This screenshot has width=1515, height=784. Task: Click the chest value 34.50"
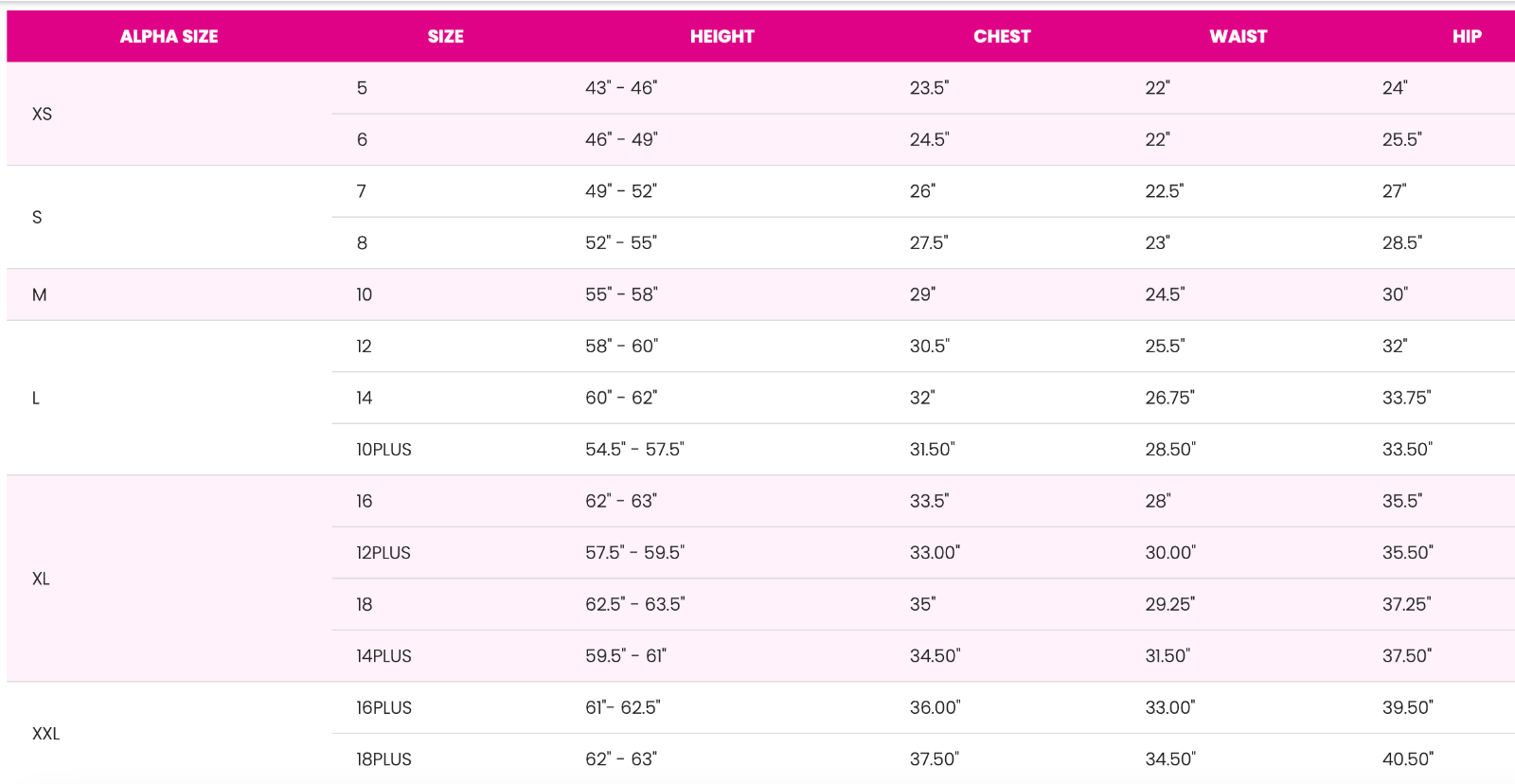tap(936, 656)
